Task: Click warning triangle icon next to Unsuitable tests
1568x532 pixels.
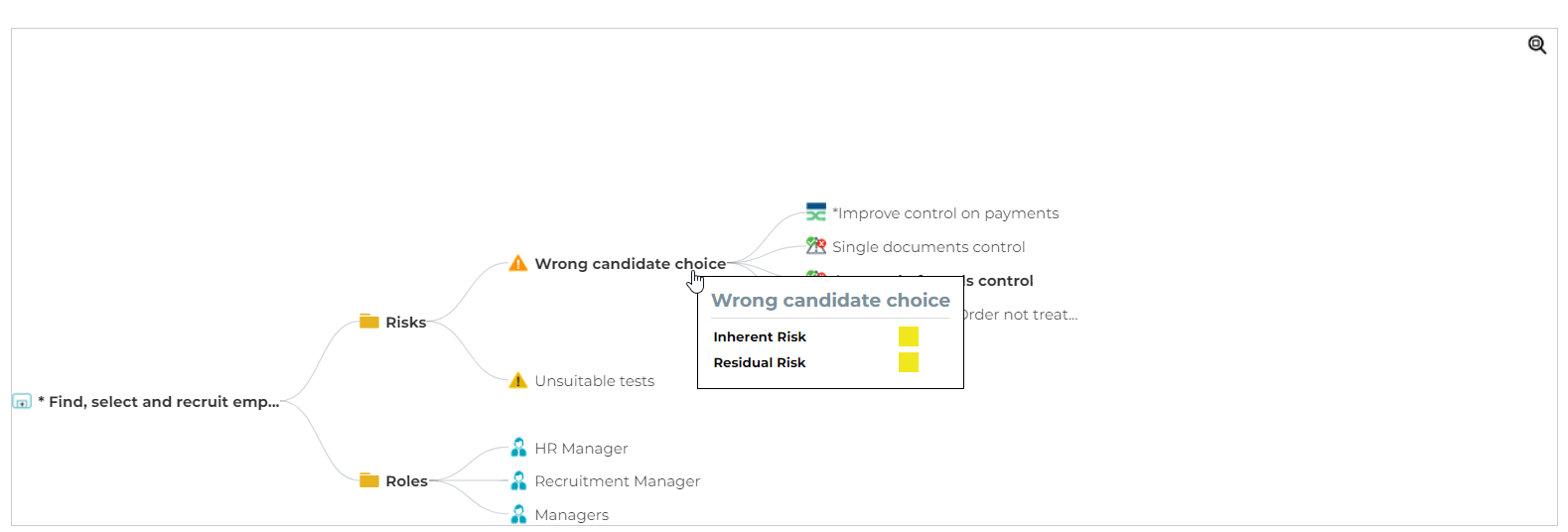Action: (518, 381)
